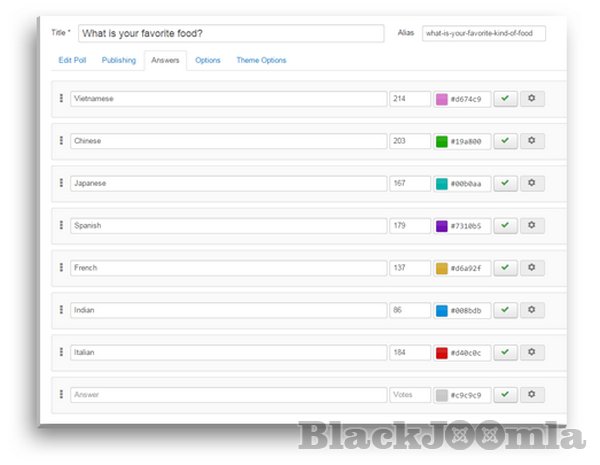Click the drag handle for Vietnamese answer
Screen dimensions: 600x465
61,99
